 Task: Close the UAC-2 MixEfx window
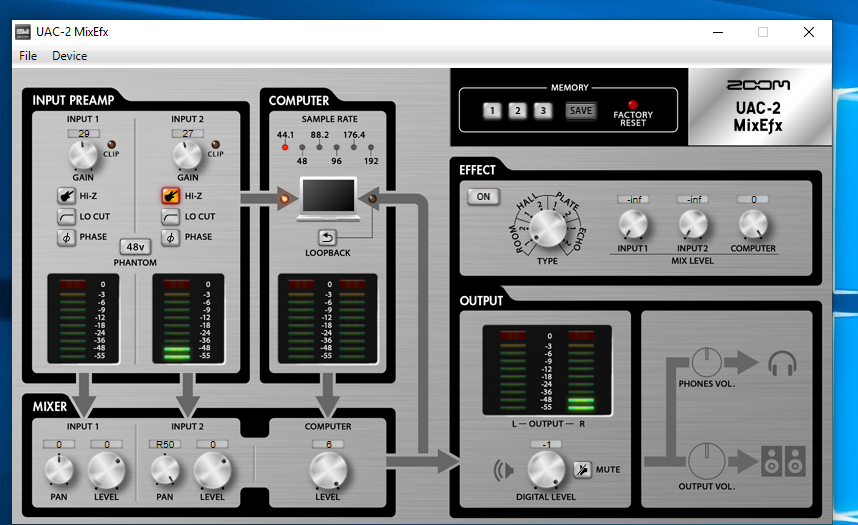pyautogui.click(x=809, y=32)
